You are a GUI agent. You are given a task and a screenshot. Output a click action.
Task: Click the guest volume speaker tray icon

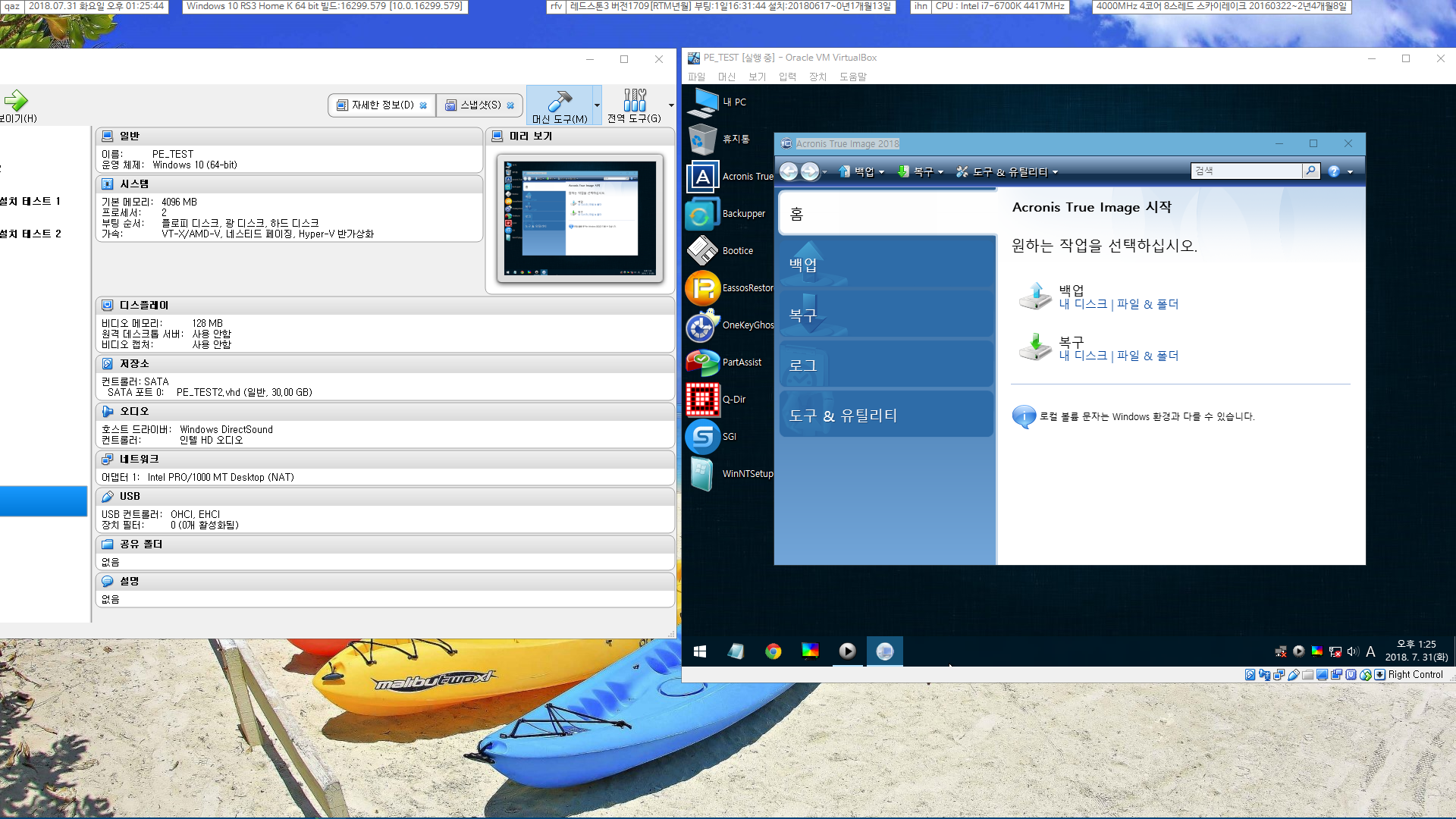pyautogui.click(x=1352, y=651)
